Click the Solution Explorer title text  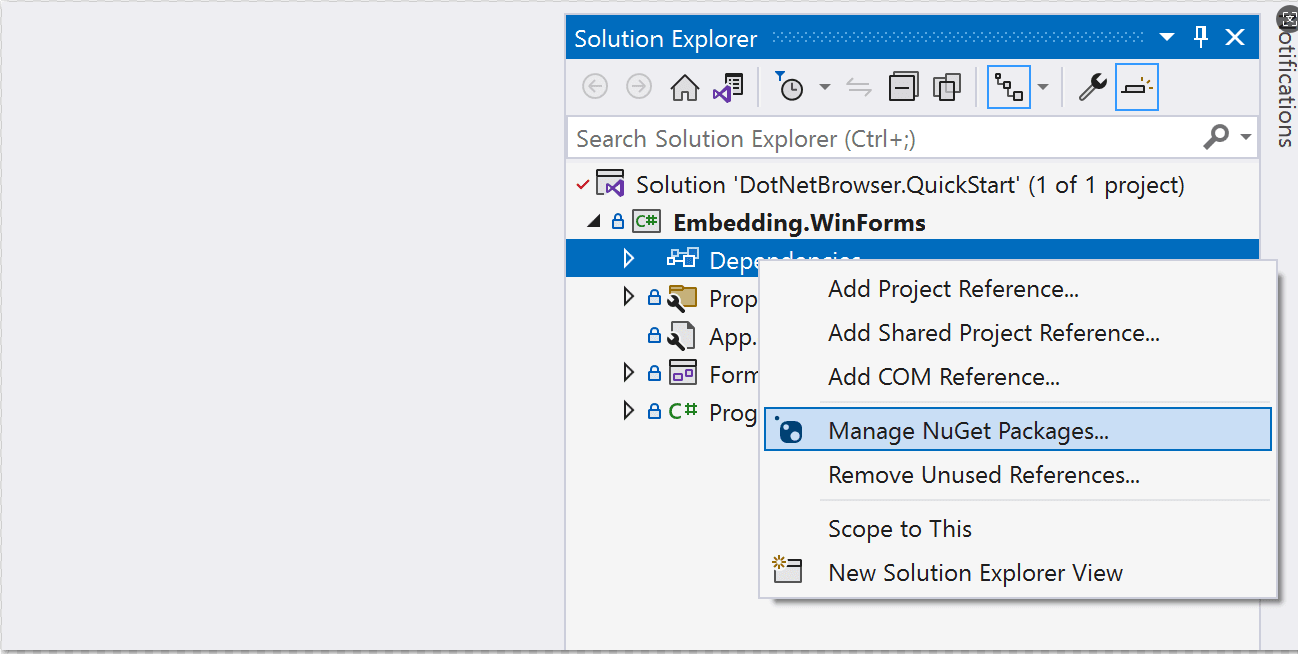pyautogui.click(x=665, y=39)
